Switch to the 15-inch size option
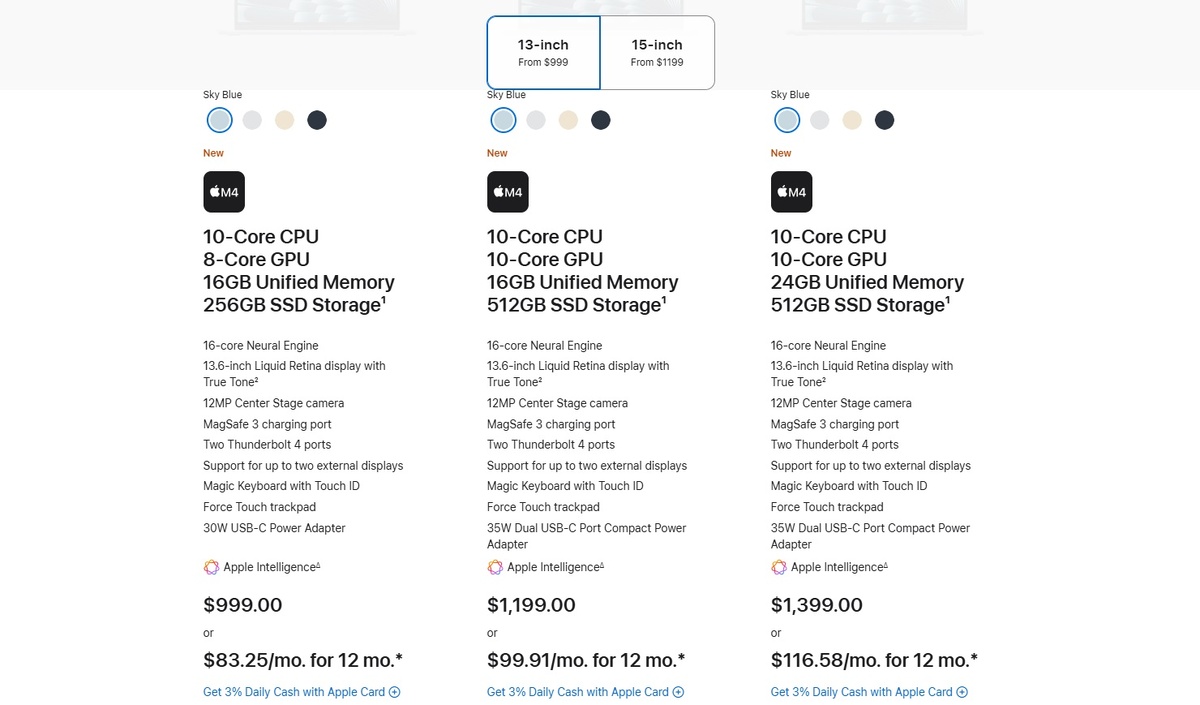1200x705 pixels. pyautogui.click(x=657, y=53)
